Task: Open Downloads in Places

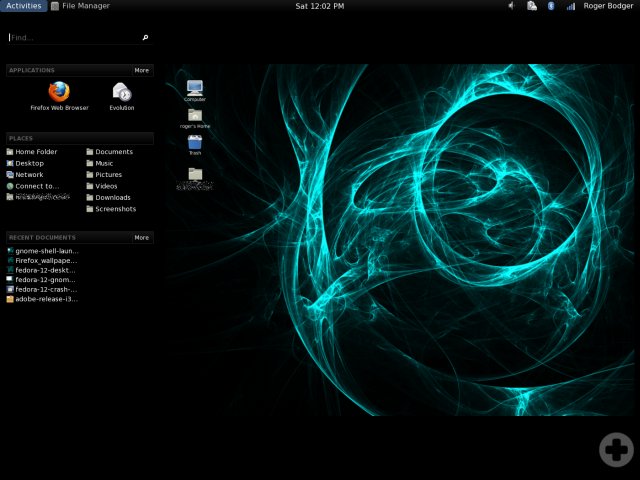Action: (112, 197)
